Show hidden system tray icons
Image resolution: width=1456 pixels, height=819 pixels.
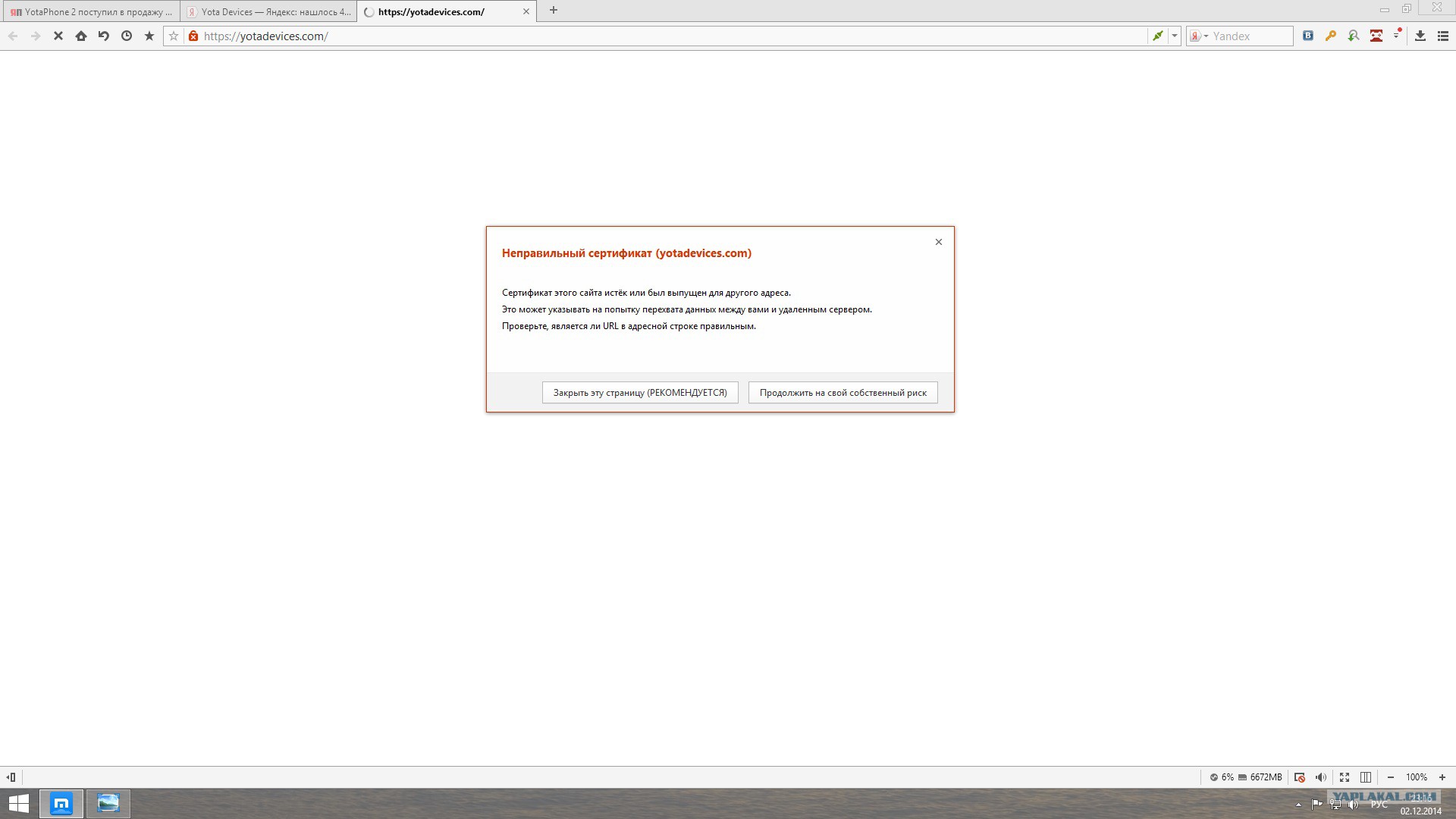point(1298,805)
